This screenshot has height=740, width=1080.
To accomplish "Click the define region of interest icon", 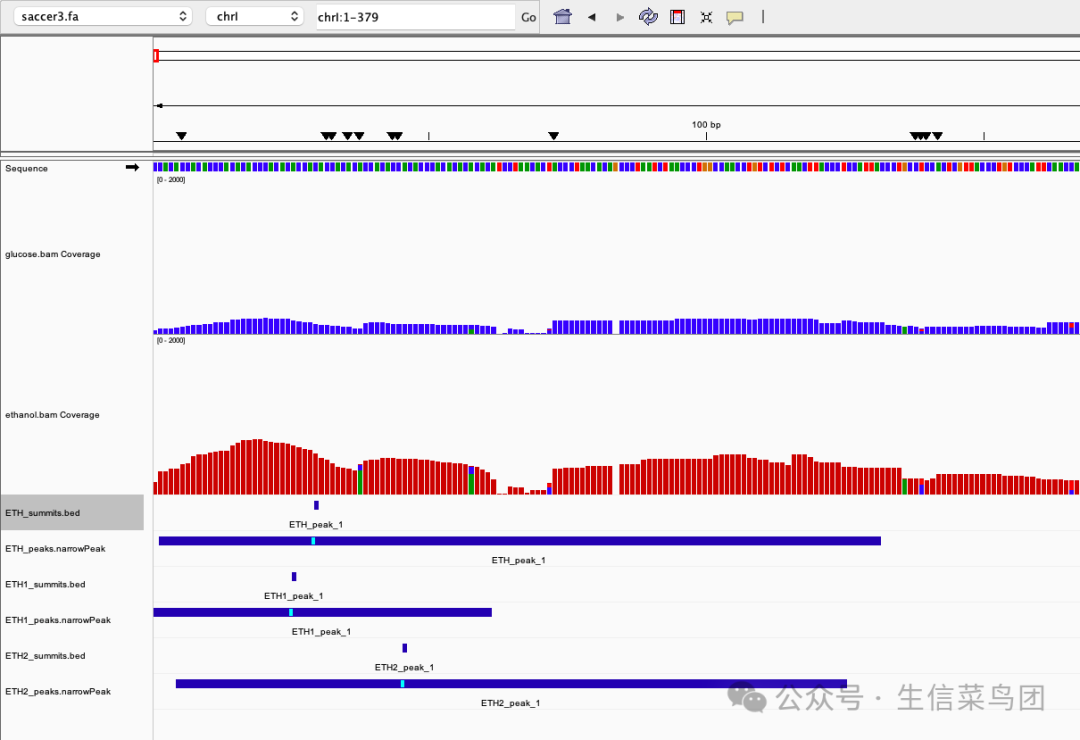I will (678, 17).
